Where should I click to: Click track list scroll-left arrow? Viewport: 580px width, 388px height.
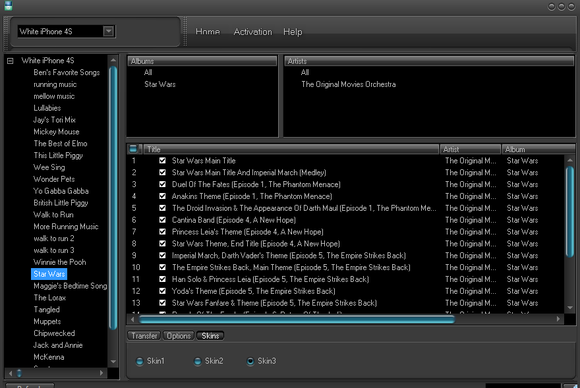(133, 319)
